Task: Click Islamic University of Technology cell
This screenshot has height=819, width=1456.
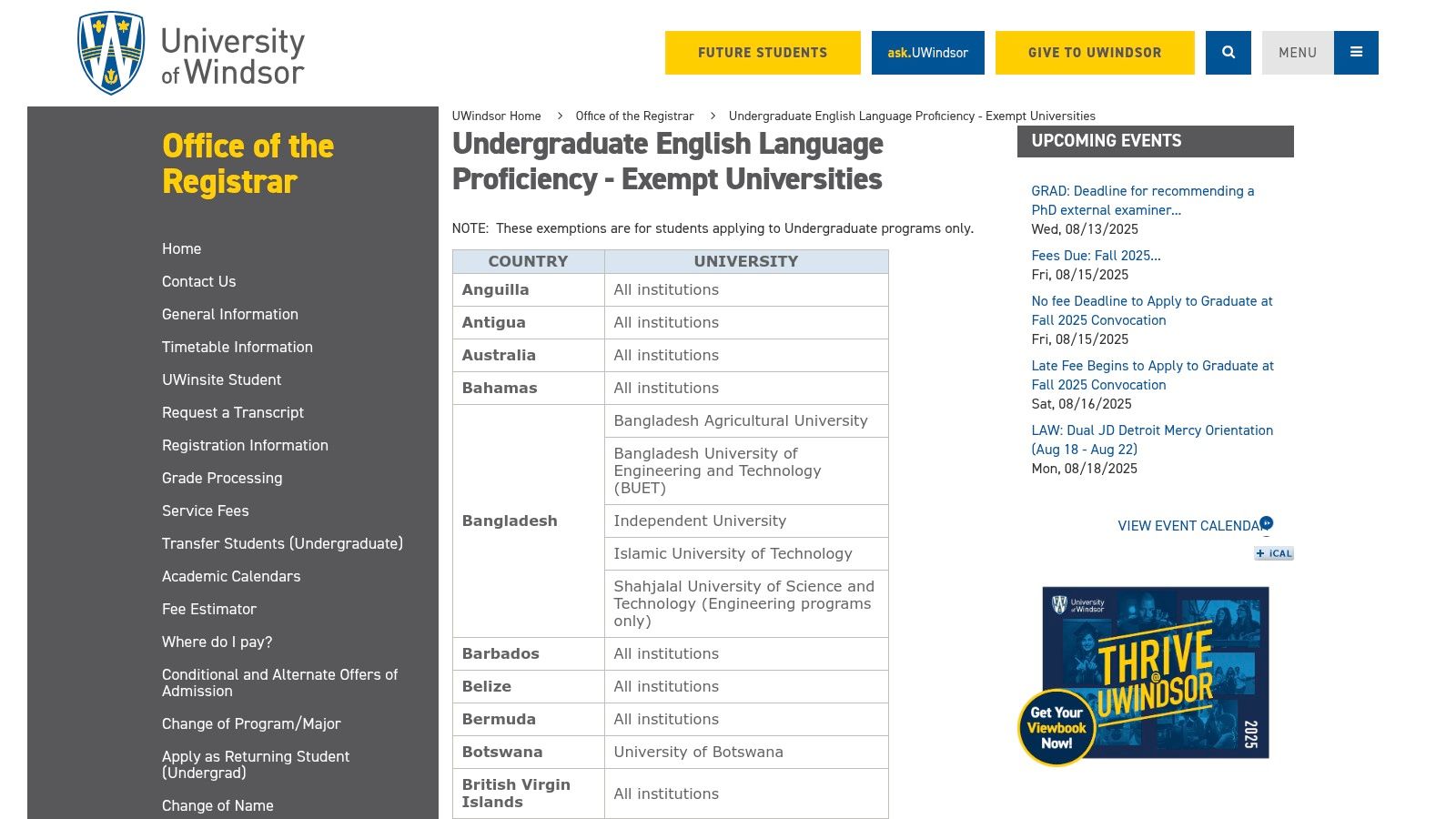Action: pos(746,553)
